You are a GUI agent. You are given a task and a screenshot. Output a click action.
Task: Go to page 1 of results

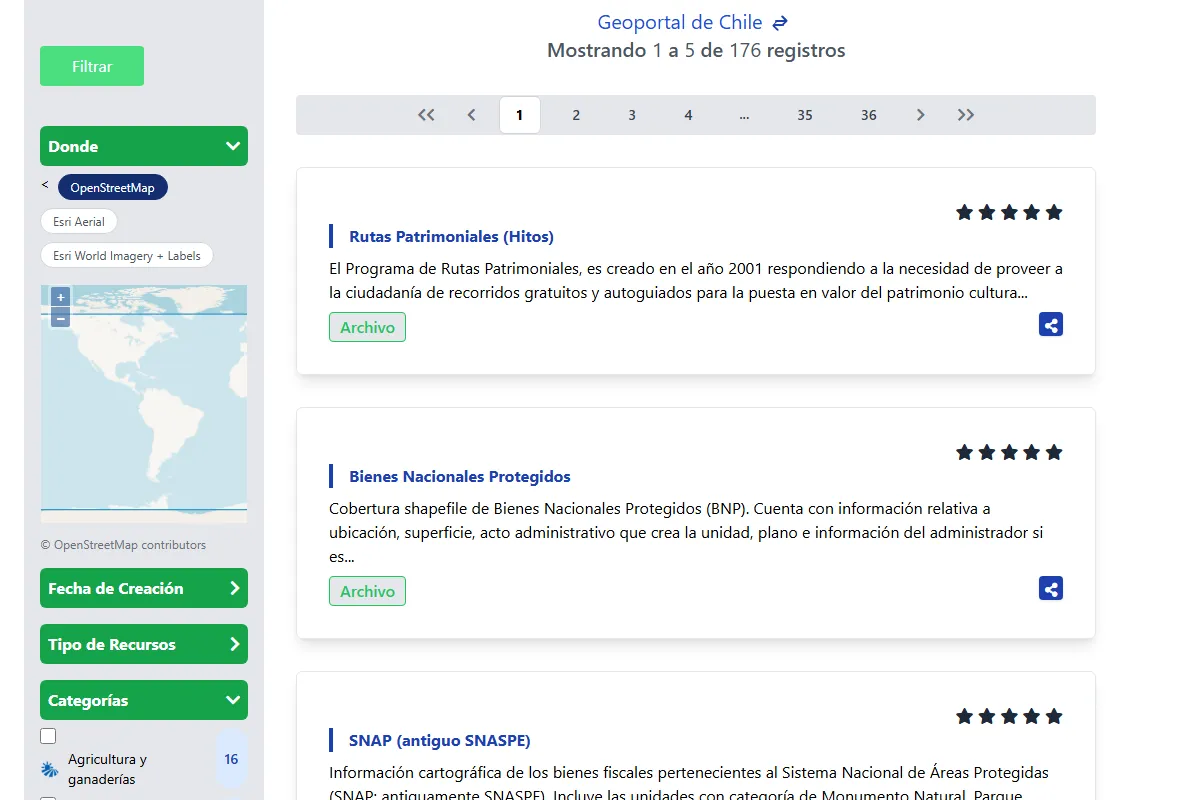pos(520,115)
